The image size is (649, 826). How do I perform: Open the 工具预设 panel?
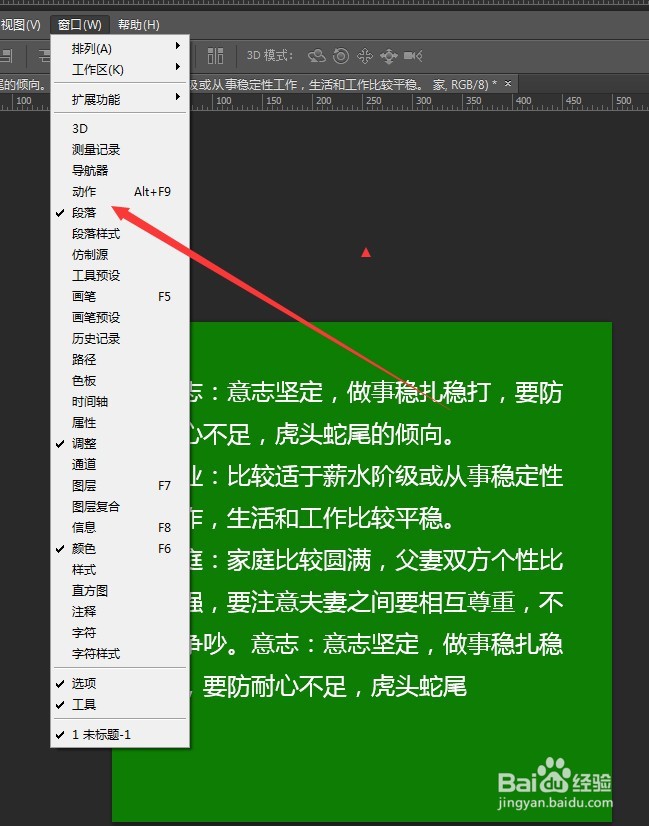point(121,276)
